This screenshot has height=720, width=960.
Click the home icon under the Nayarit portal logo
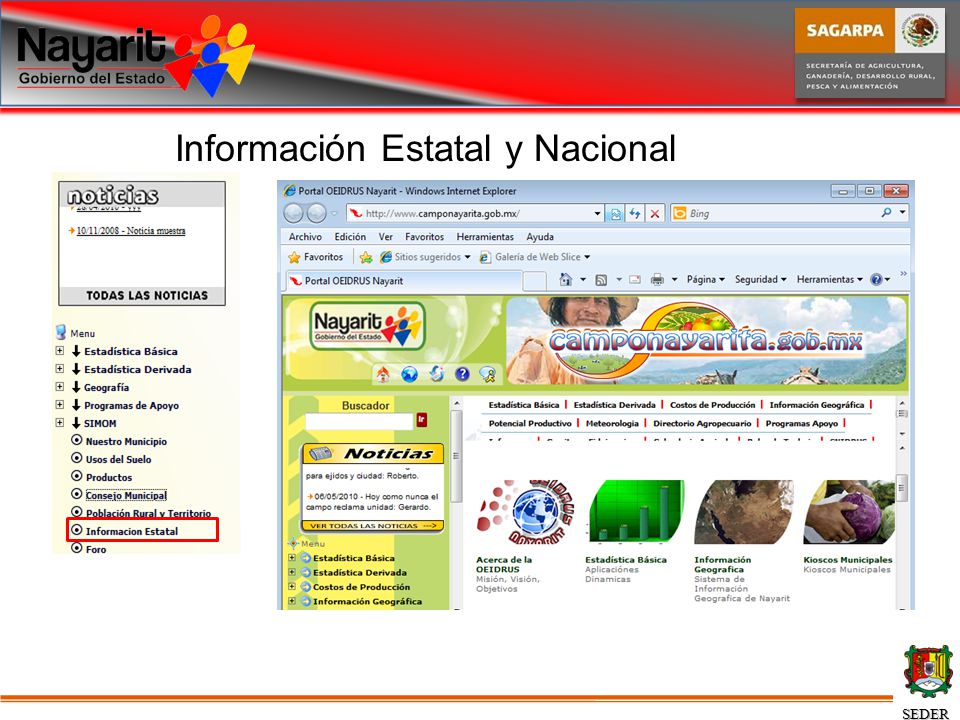(383, 373)
